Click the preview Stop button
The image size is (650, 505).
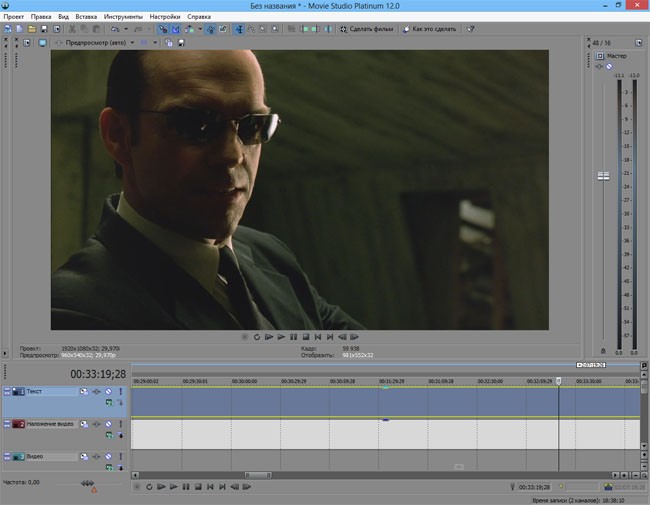[x=306, y=337]
